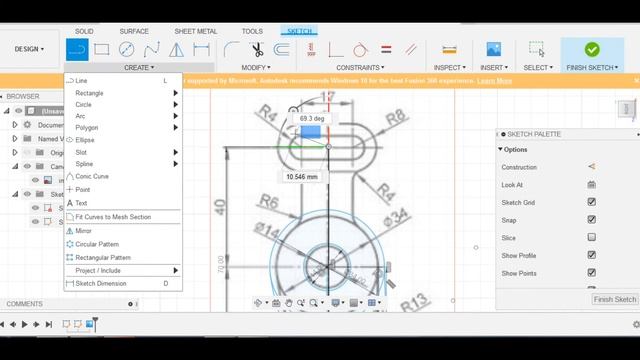Open the CONSTRAINTS dropdown
The image size is (640, 360).
360,67
